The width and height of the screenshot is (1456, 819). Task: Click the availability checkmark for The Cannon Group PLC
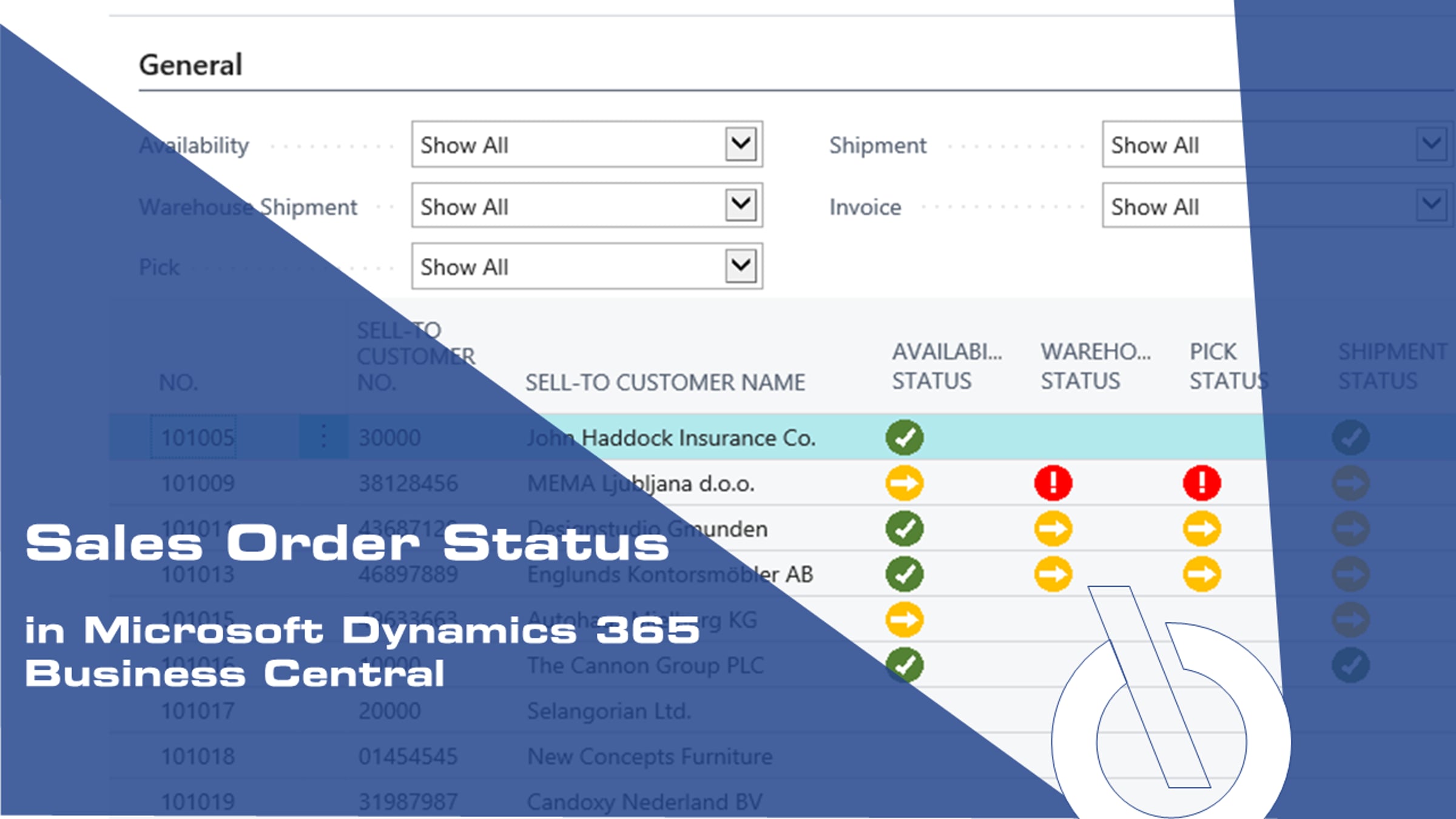[904, 665]
